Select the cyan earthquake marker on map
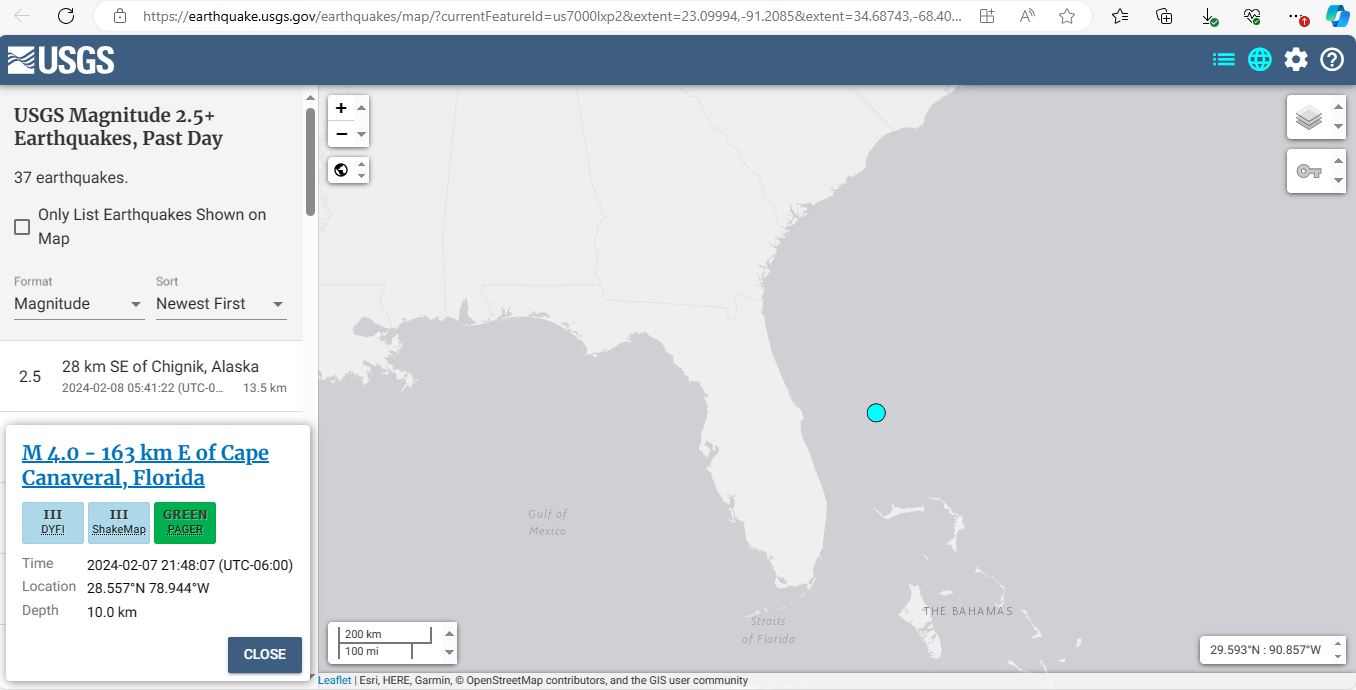The width and height of the screenshot is (1356, 690). pyautogui.click(x=876, y=412)
